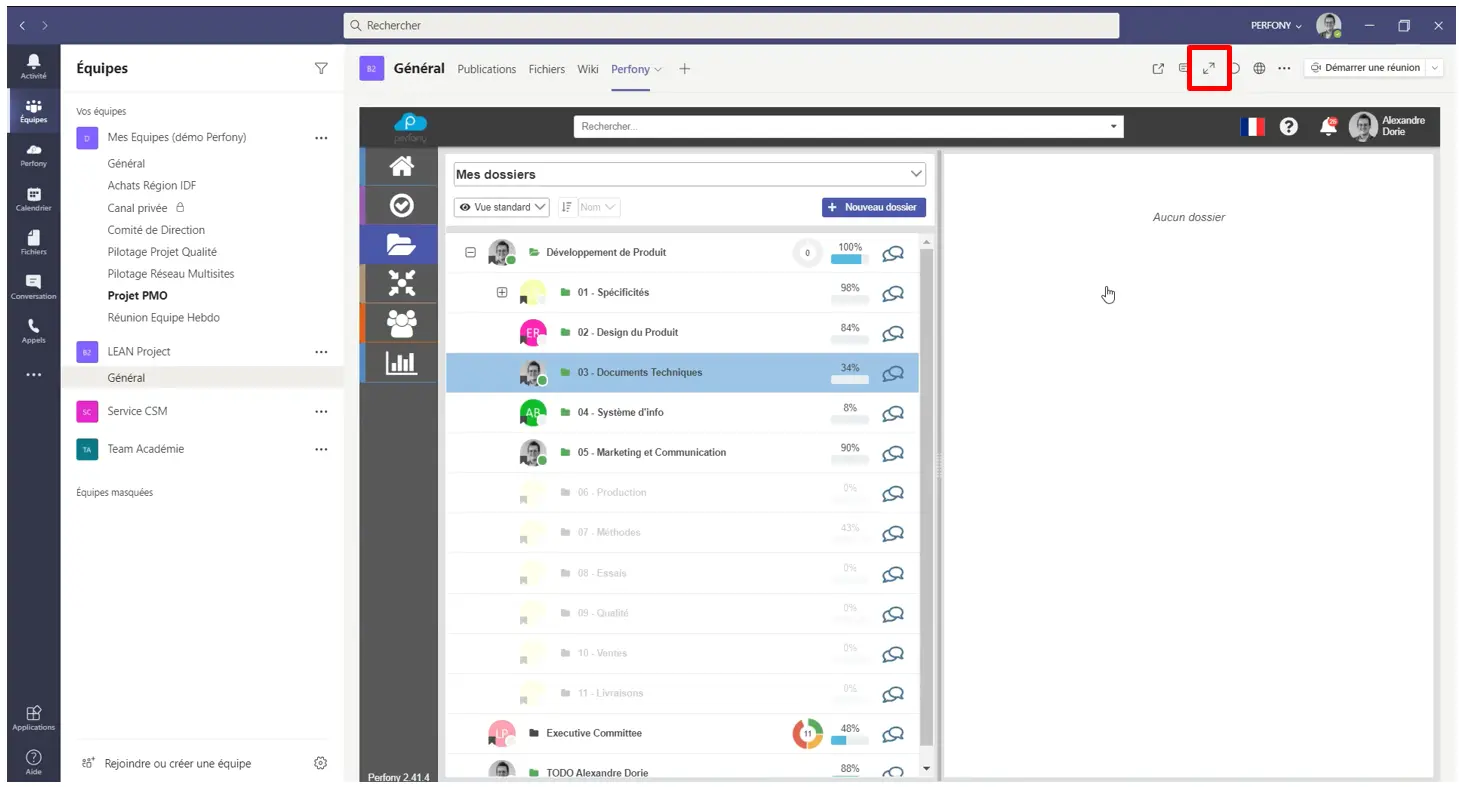Expand tab to full screen

pyautogui.click(x=1208, y=68)
